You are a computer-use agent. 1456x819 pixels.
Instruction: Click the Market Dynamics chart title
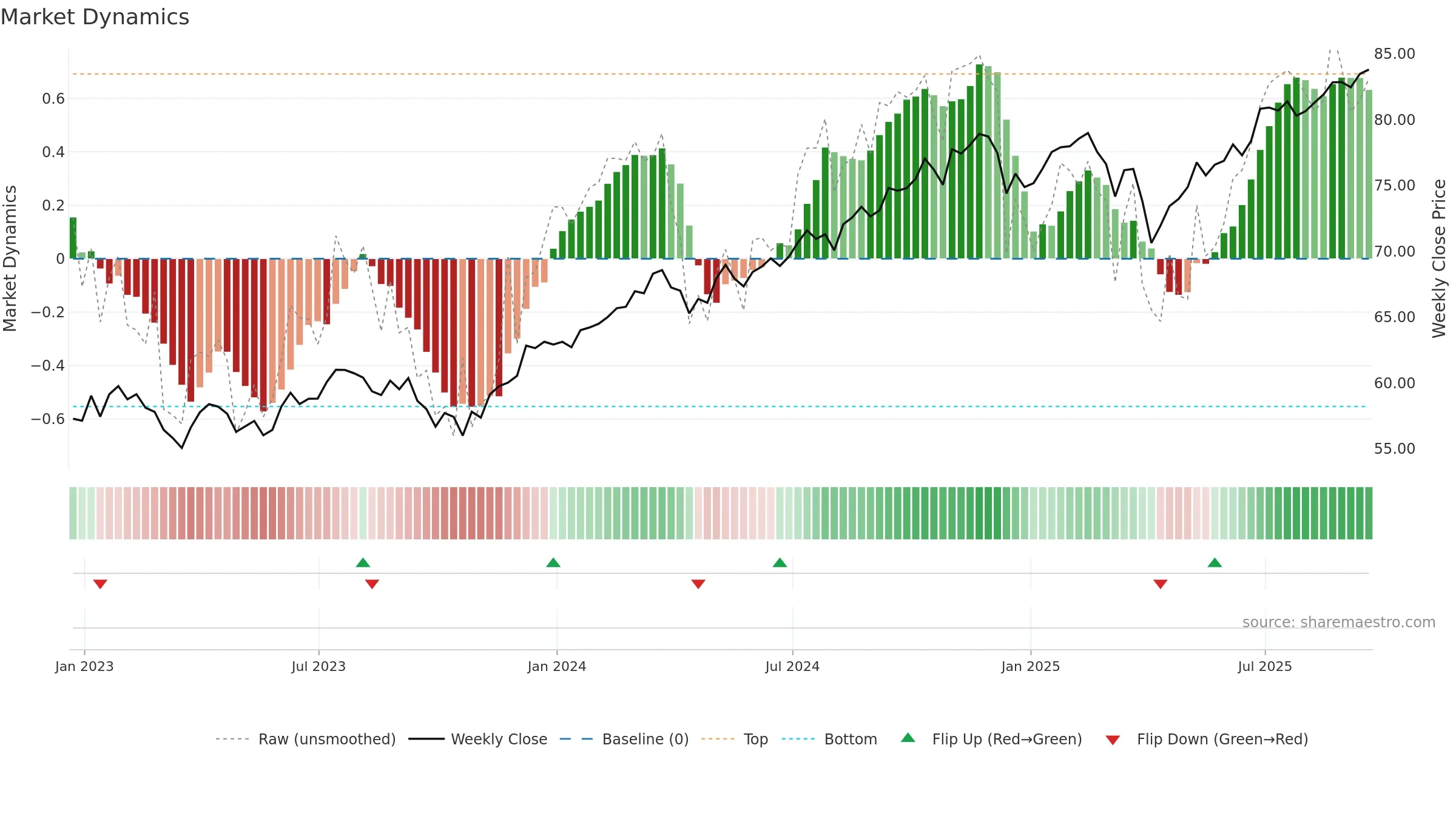[95, 17]
